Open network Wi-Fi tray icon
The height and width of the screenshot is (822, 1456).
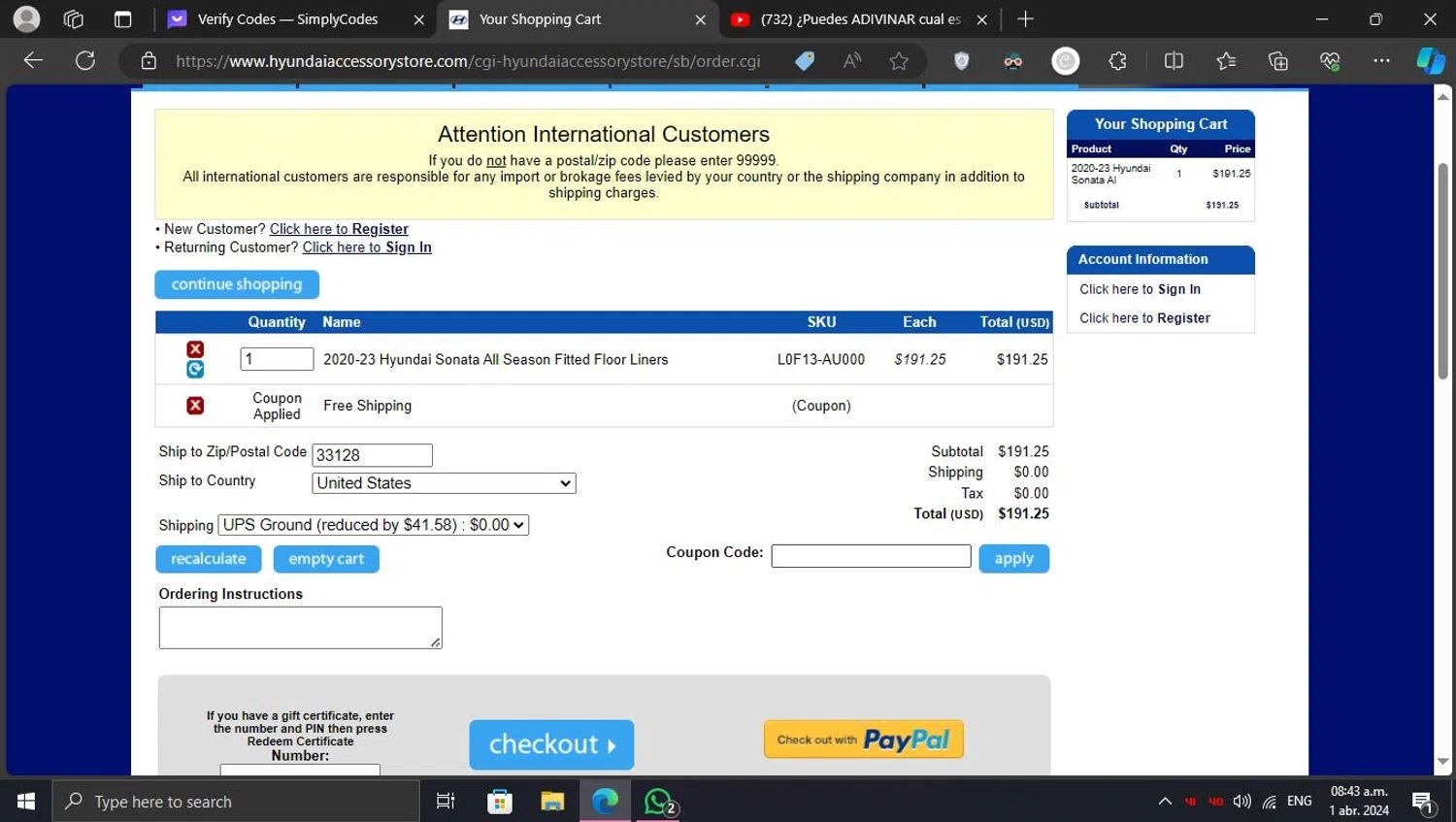(1270, 802)
